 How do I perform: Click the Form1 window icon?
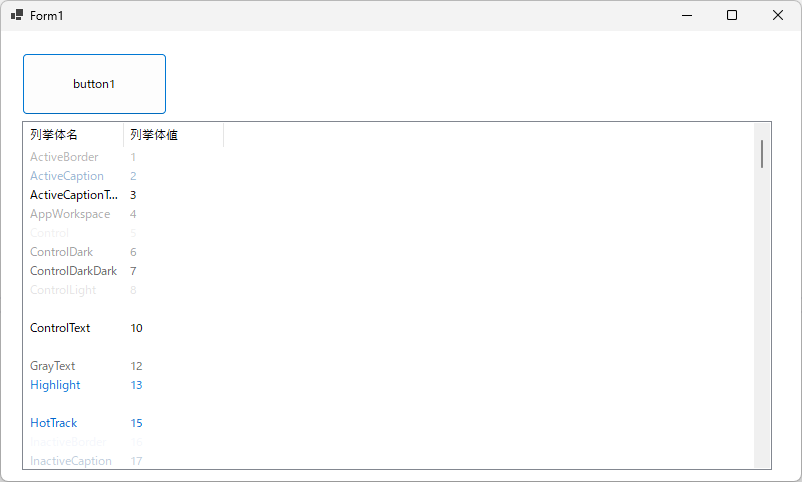[x=17, y=15]
